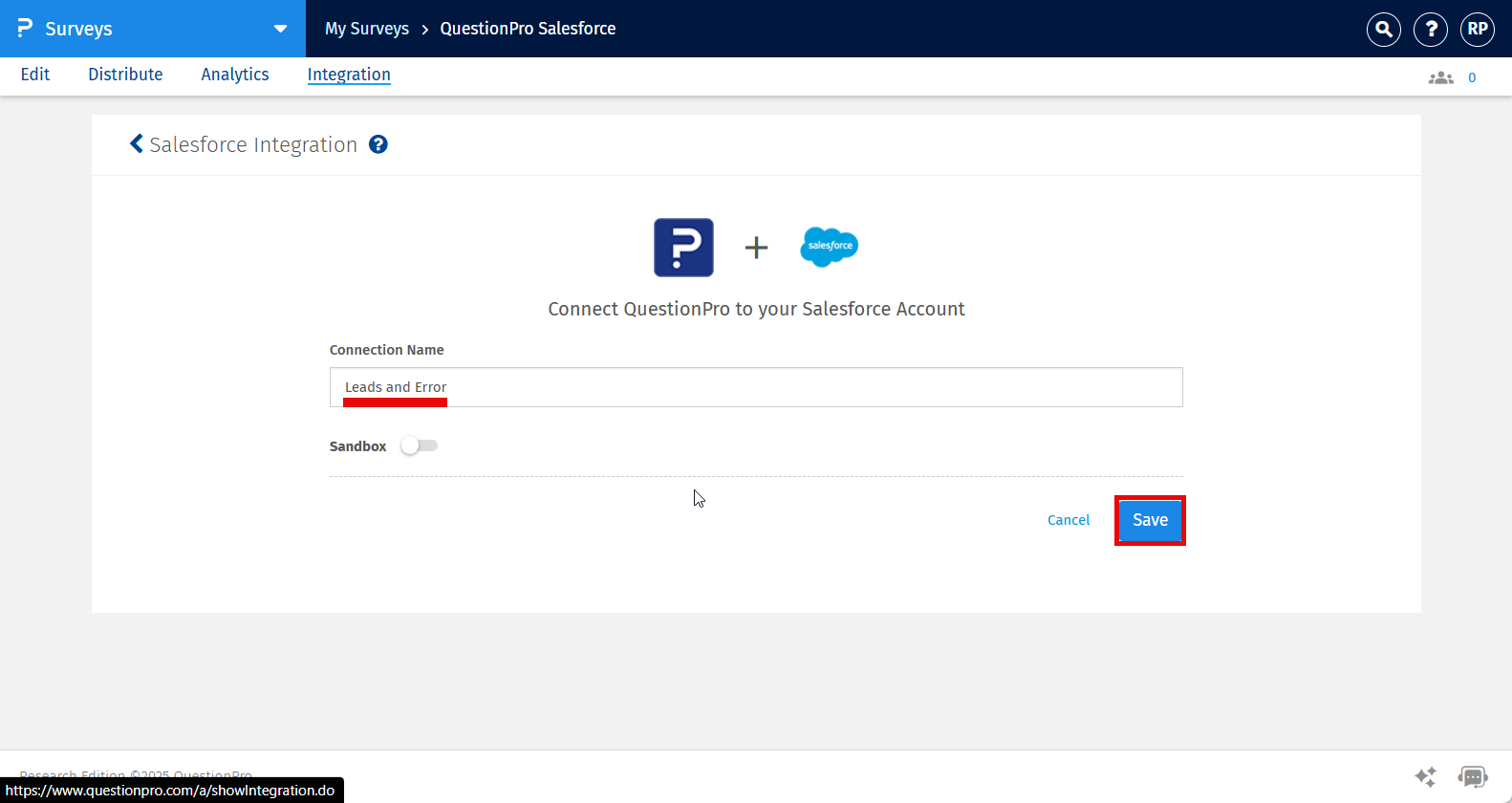Screen dimensions: 1512x803
Task: Click help icon beside Salesforce Integration title
Action: point(378,144)
